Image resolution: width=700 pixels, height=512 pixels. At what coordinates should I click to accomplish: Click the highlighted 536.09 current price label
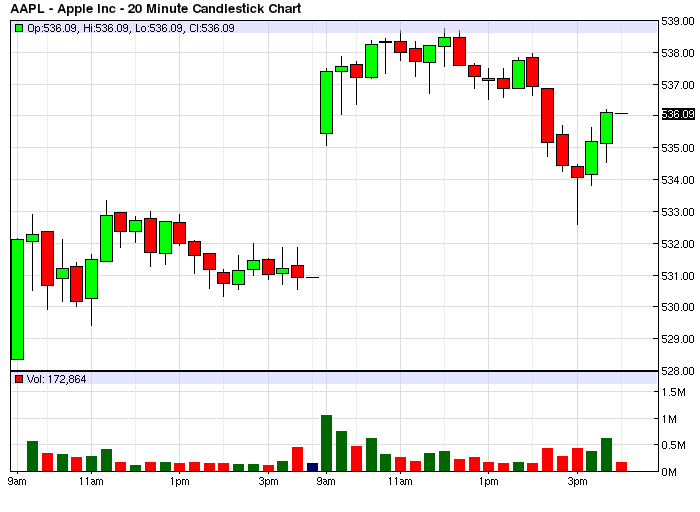point(678,114)
